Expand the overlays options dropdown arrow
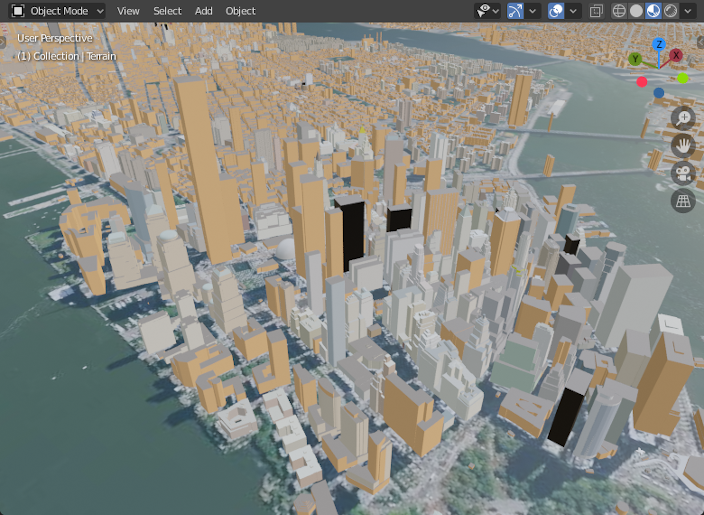 573,11
